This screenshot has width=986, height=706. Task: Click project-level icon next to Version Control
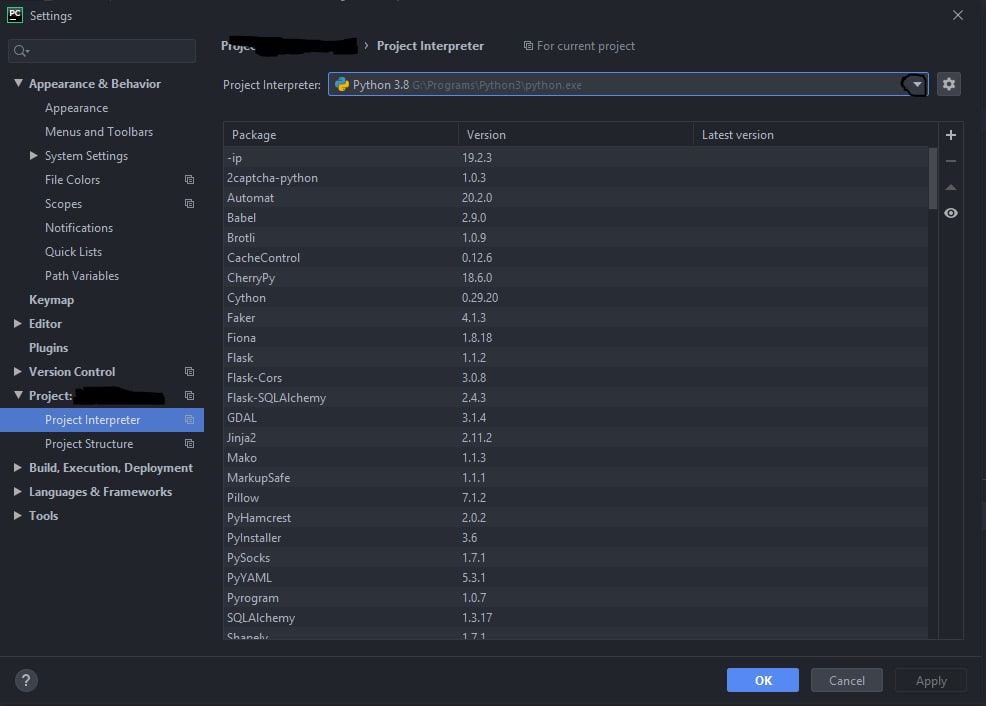pyautogui.click(x=189, y=372)
